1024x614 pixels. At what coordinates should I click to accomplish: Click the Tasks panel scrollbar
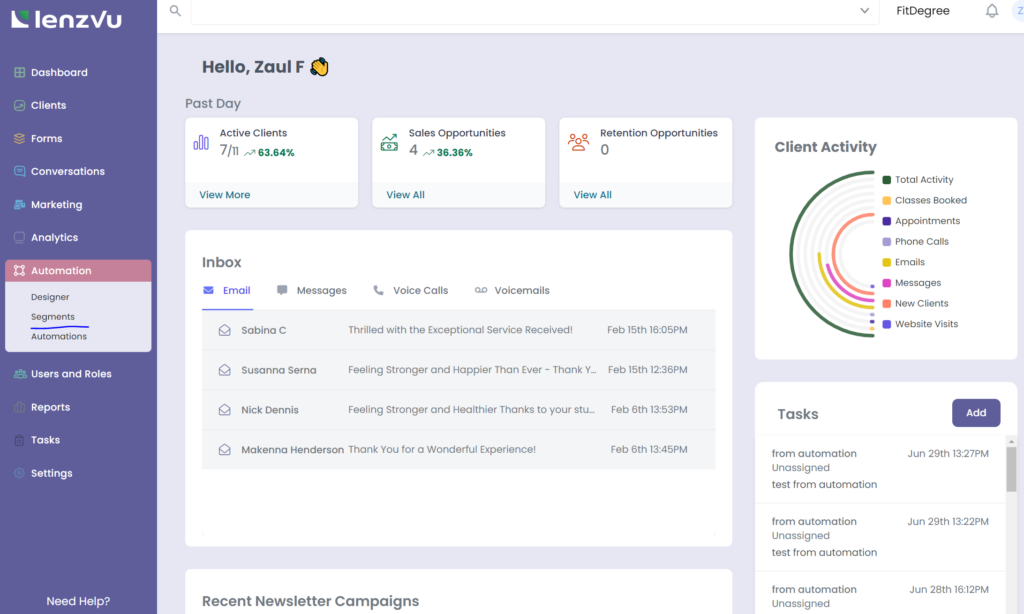click(x=1011, y=470)
